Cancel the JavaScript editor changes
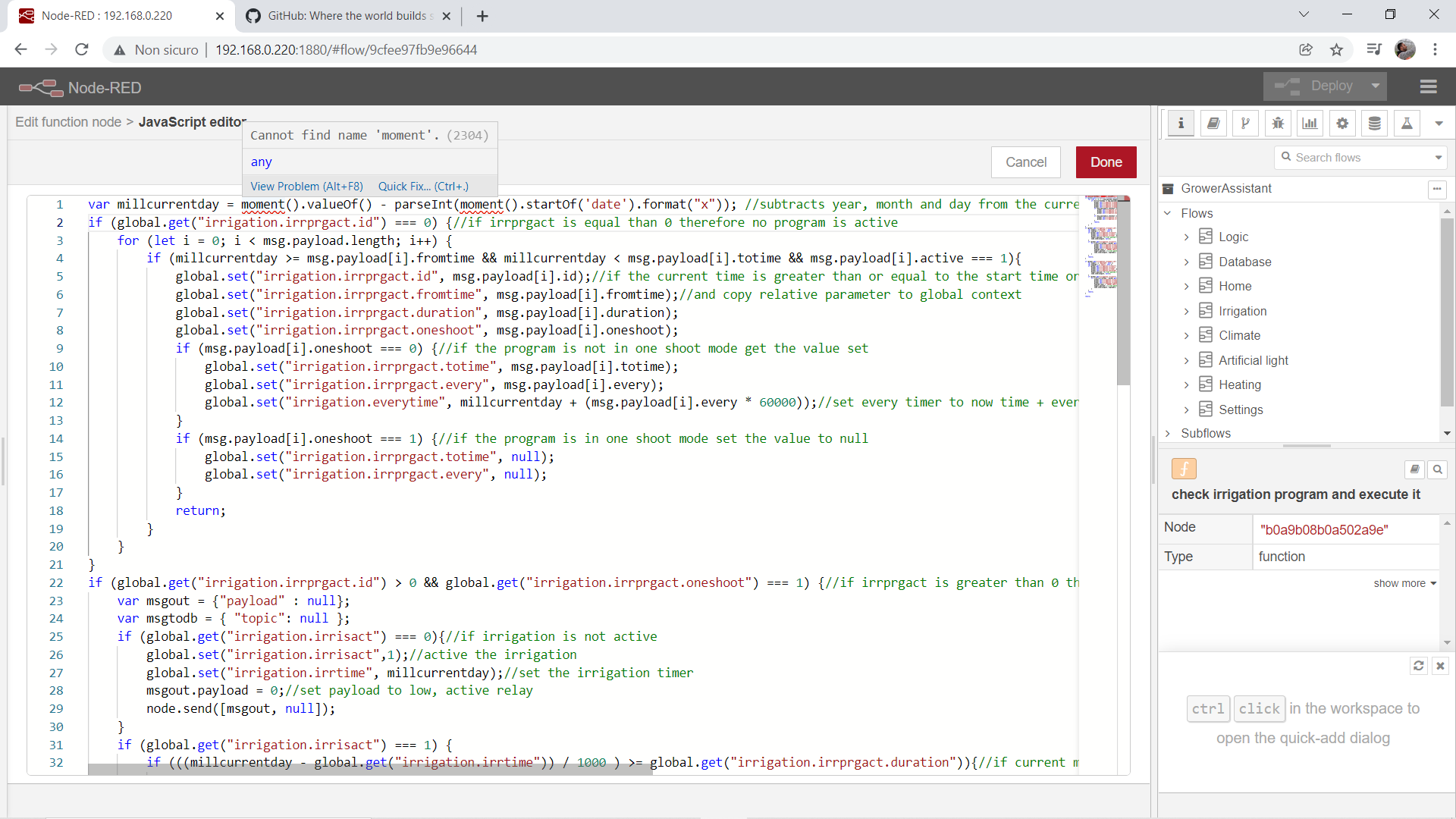This screenshot has height=819, width=1456. [1025, 162]
